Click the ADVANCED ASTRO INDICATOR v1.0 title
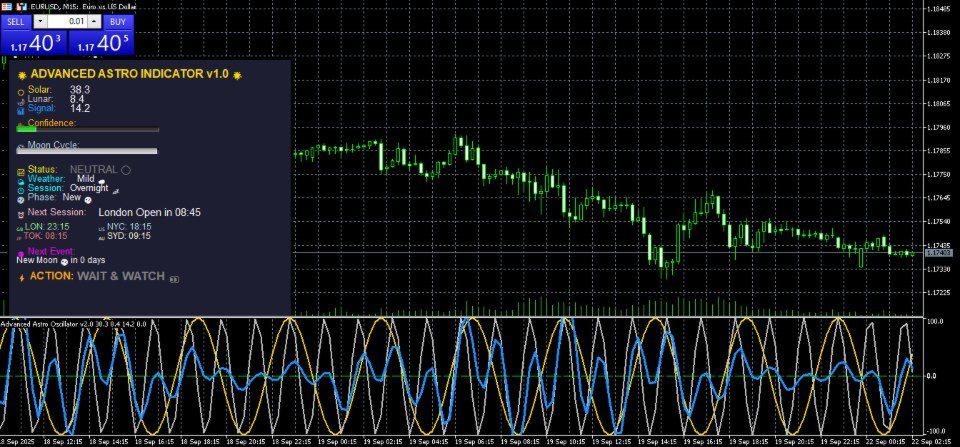 pyautogui.click(x=129, y=74)
